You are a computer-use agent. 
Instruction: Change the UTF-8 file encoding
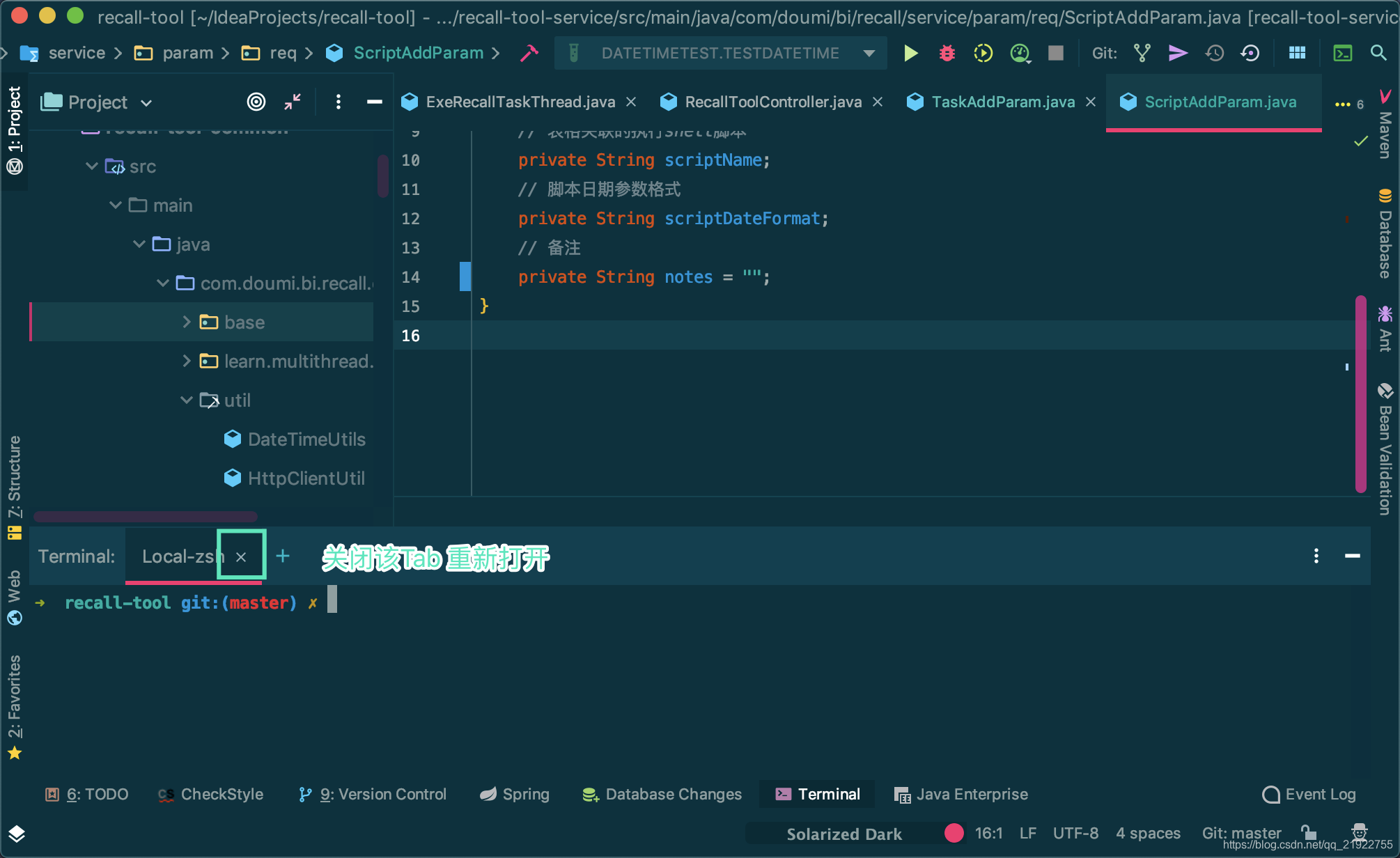pos(1075,834)
